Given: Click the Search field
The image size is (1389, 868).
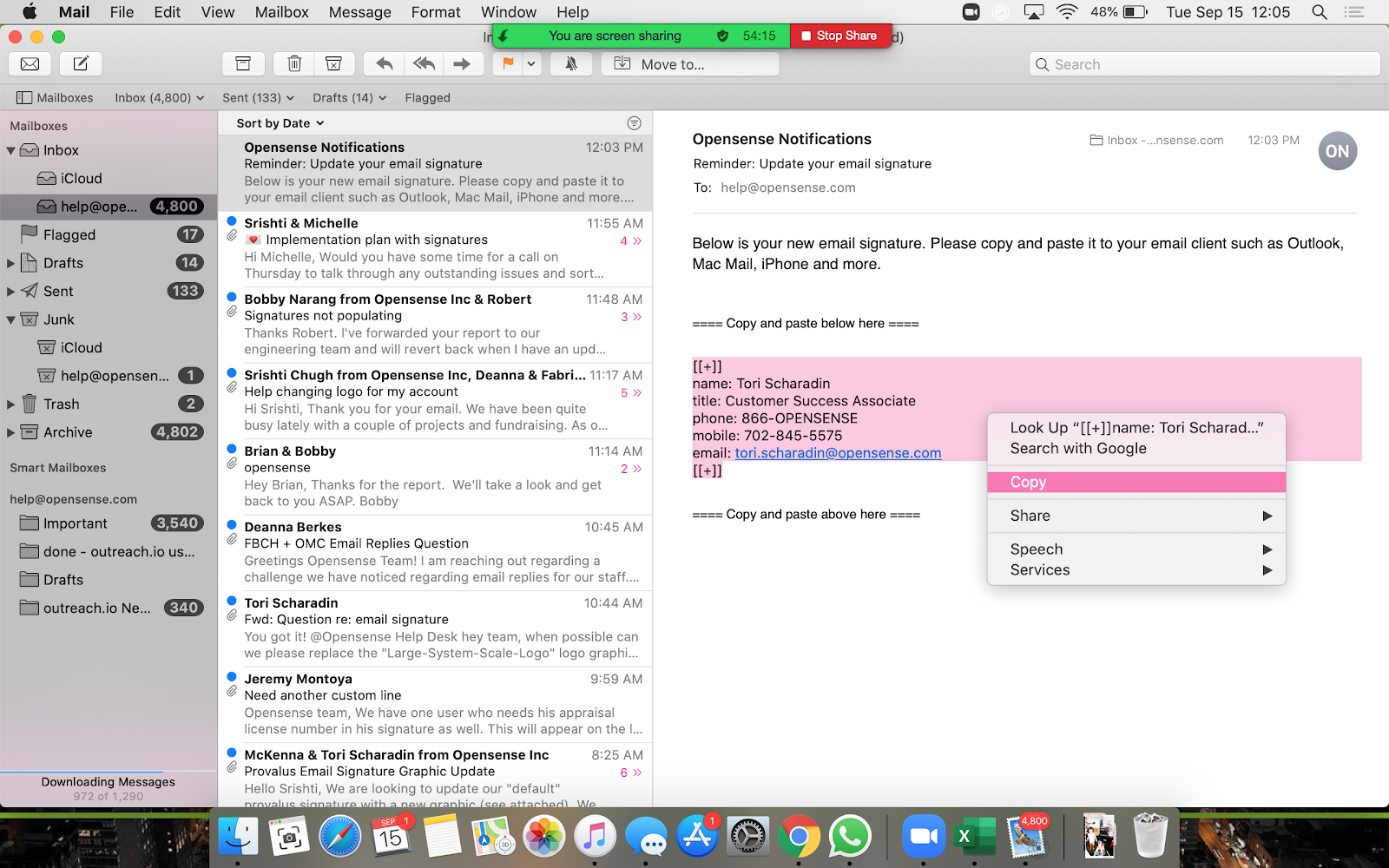Looking at the screenshot, I should (1205, 64).
